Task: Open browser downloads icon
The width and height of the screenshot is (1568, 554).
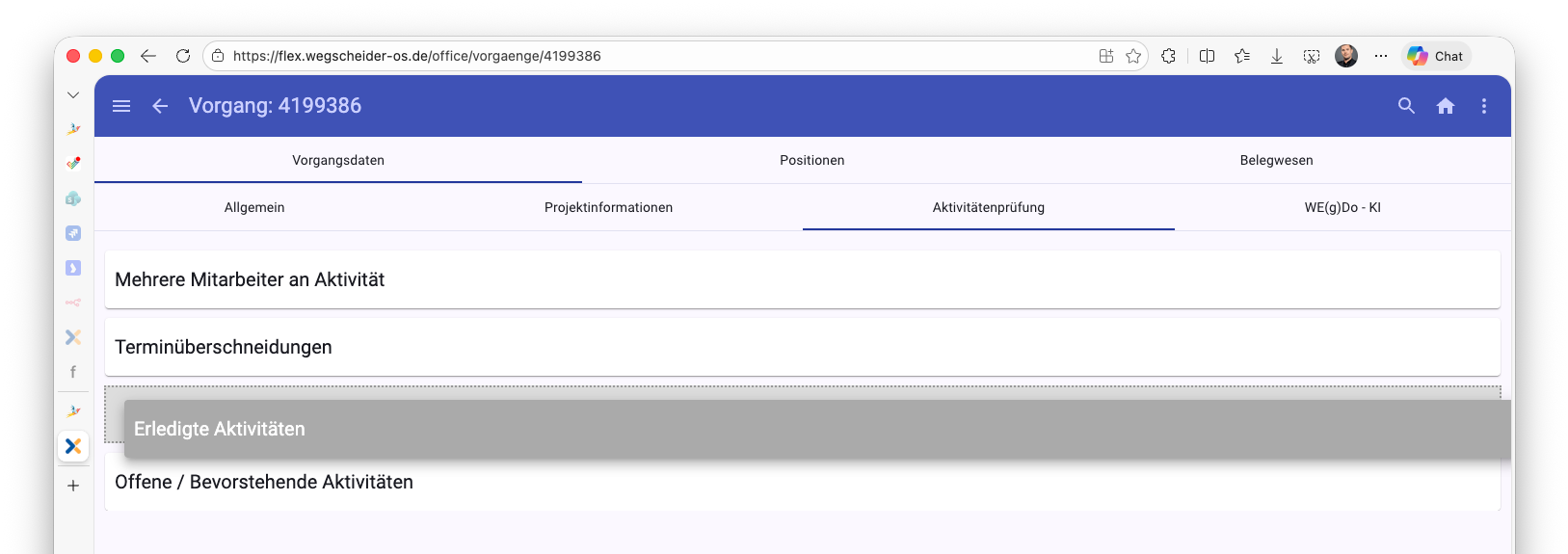Action: pos(1276,56)
